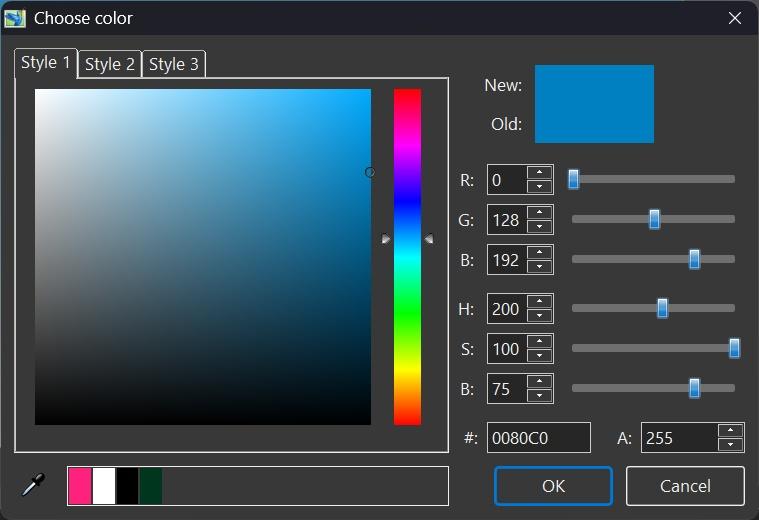Select the pink recent color swatch
This screenshot has height=520, width=759.
point(79,486)
